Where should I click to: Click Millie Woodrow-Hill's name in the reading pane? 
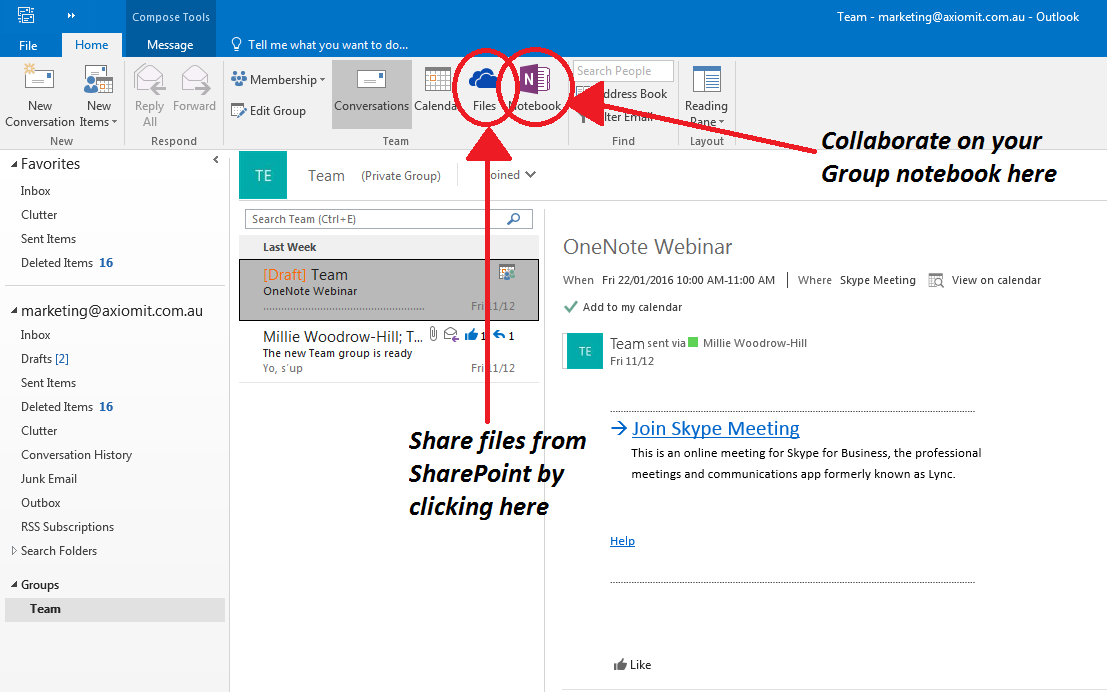[755, 343]
